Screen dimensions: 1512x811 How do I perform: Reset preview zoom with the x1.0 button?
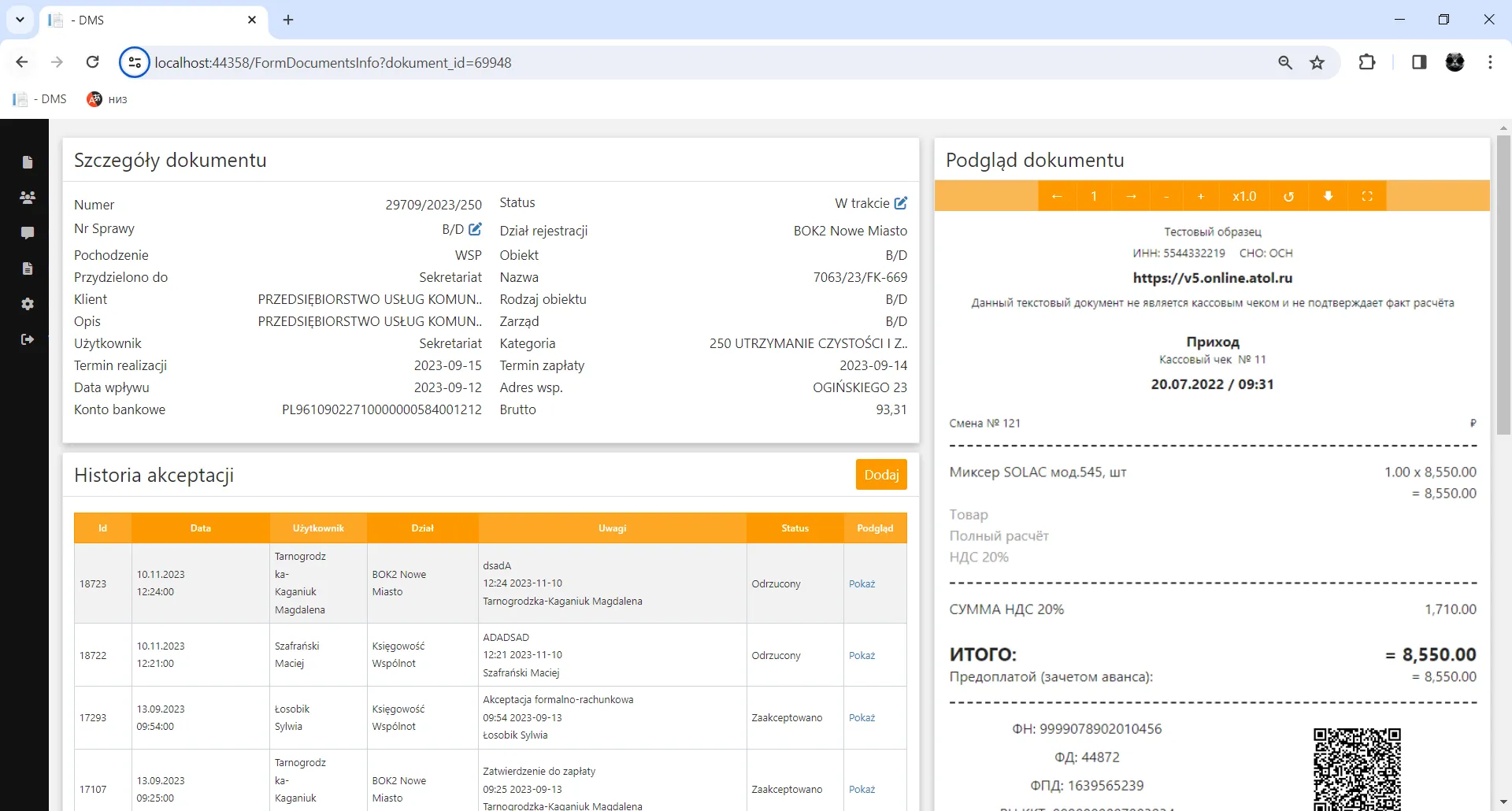[x=1244, y=196]
